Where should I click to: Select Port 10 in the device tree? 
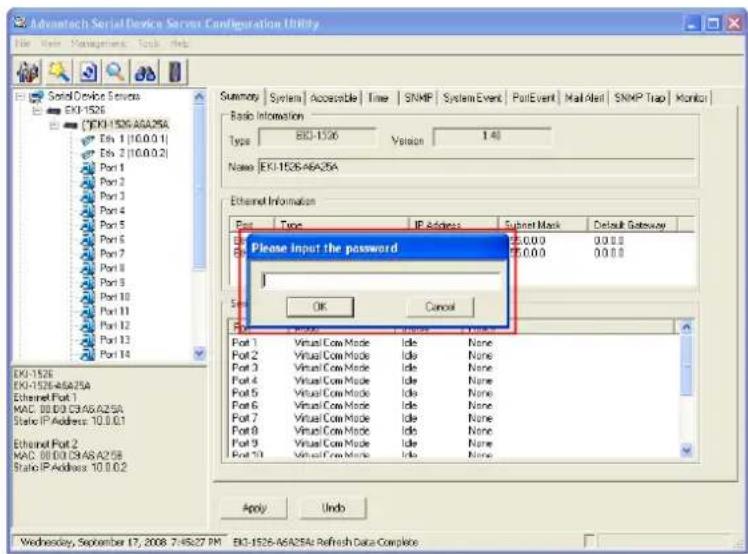[x=115, y=297]
